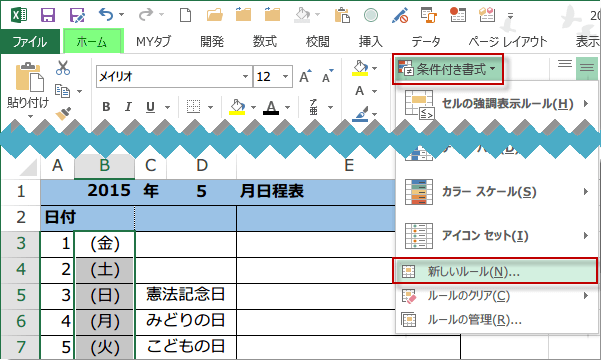Expand the fill color dropdown arrow
Viewport: 601px width, 360px height.
(x=253, y=107)
